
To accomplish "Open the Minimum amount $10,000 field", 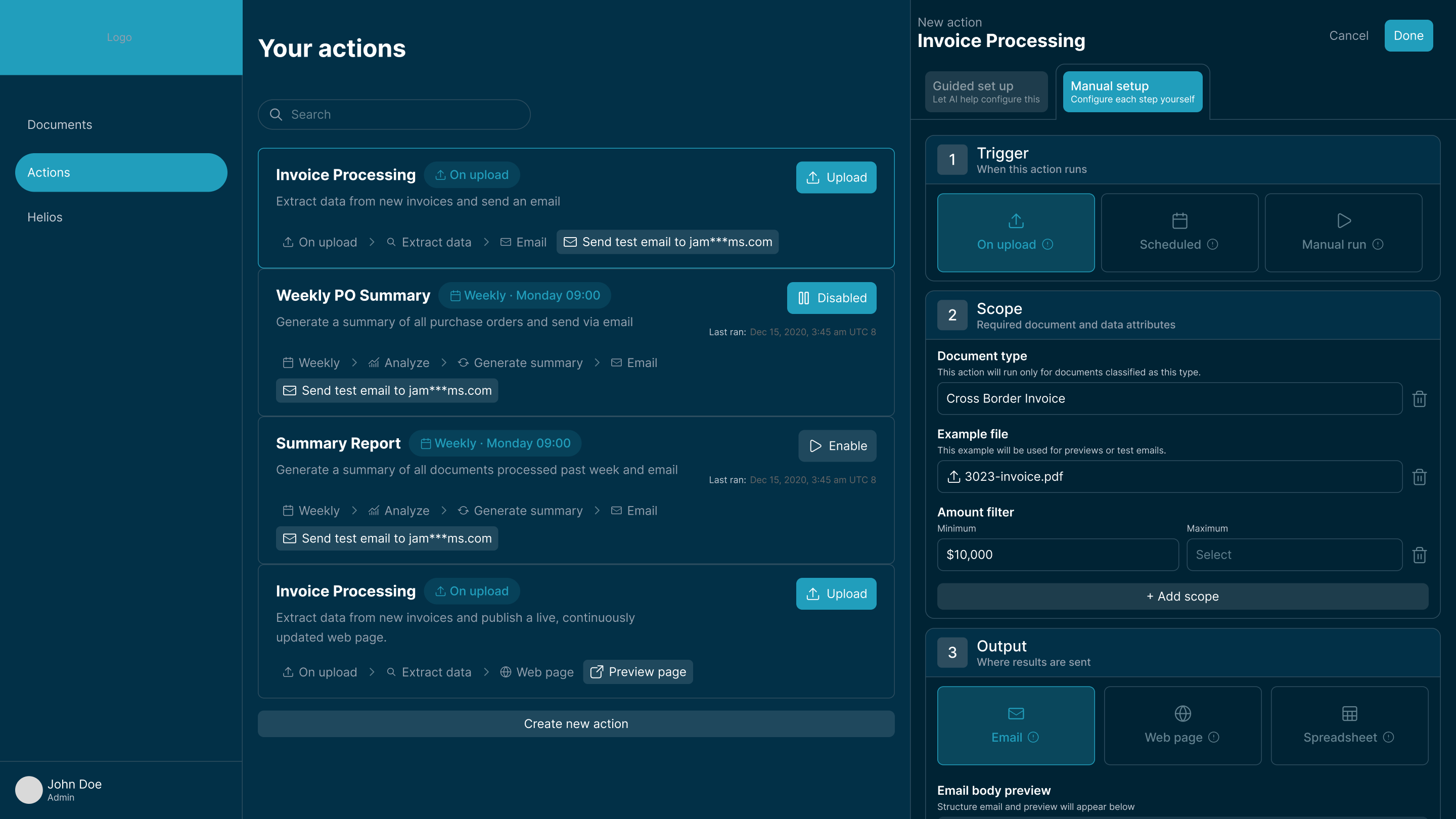I will (1057, 555).
